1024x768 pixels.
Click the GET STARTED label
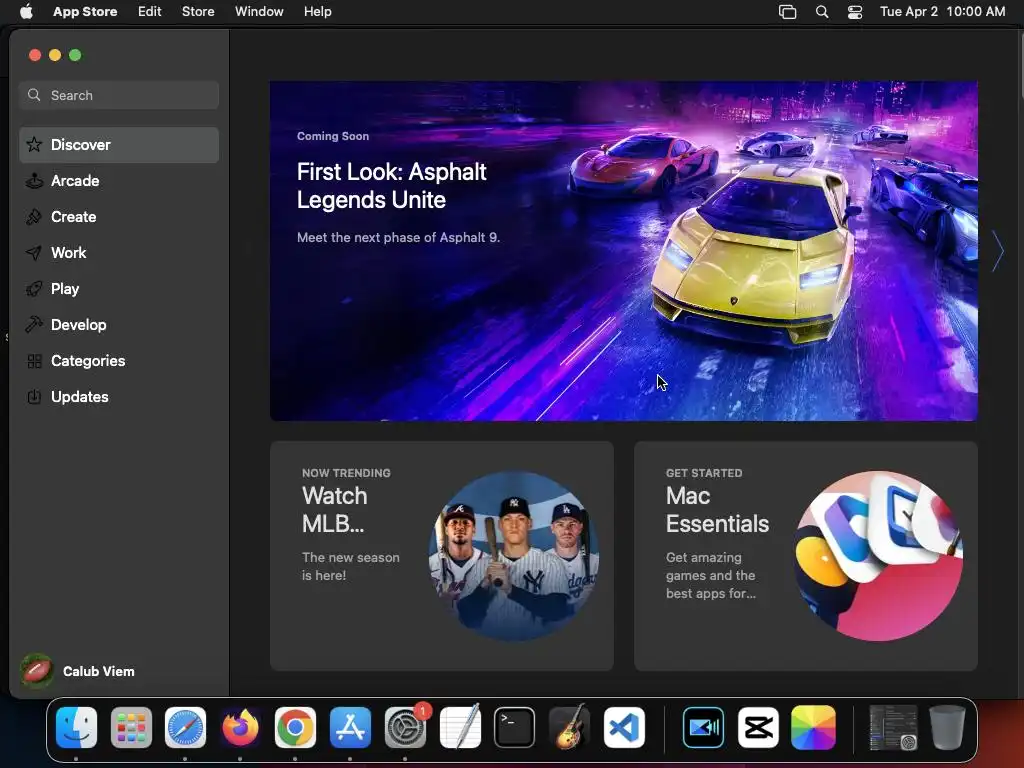coord(704,473)
